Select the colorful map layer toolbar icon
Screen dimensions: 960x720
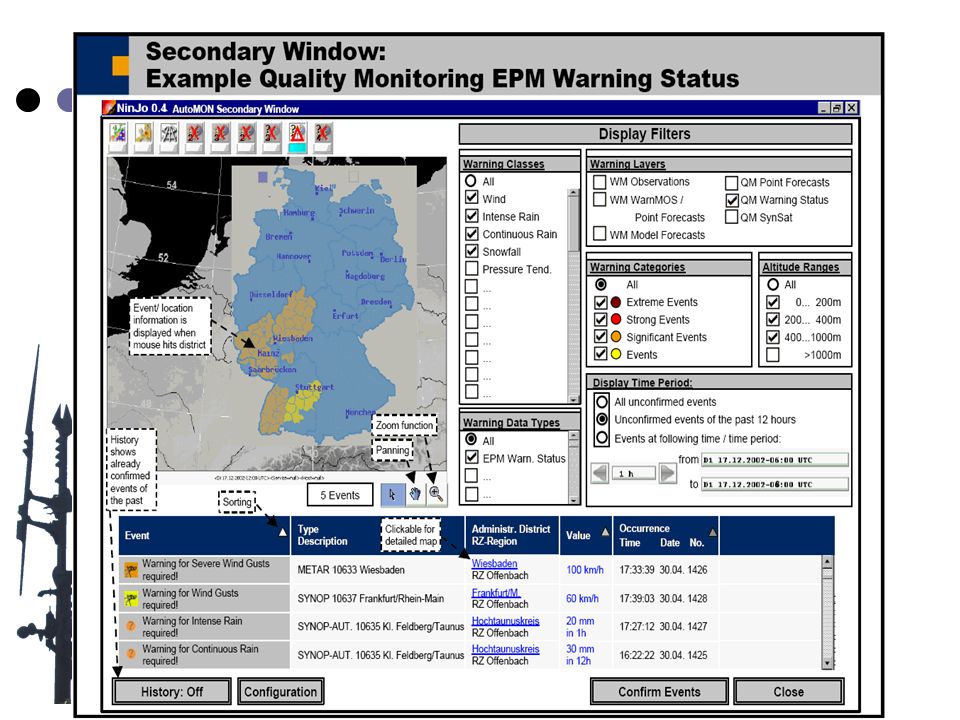coord(118,138)
